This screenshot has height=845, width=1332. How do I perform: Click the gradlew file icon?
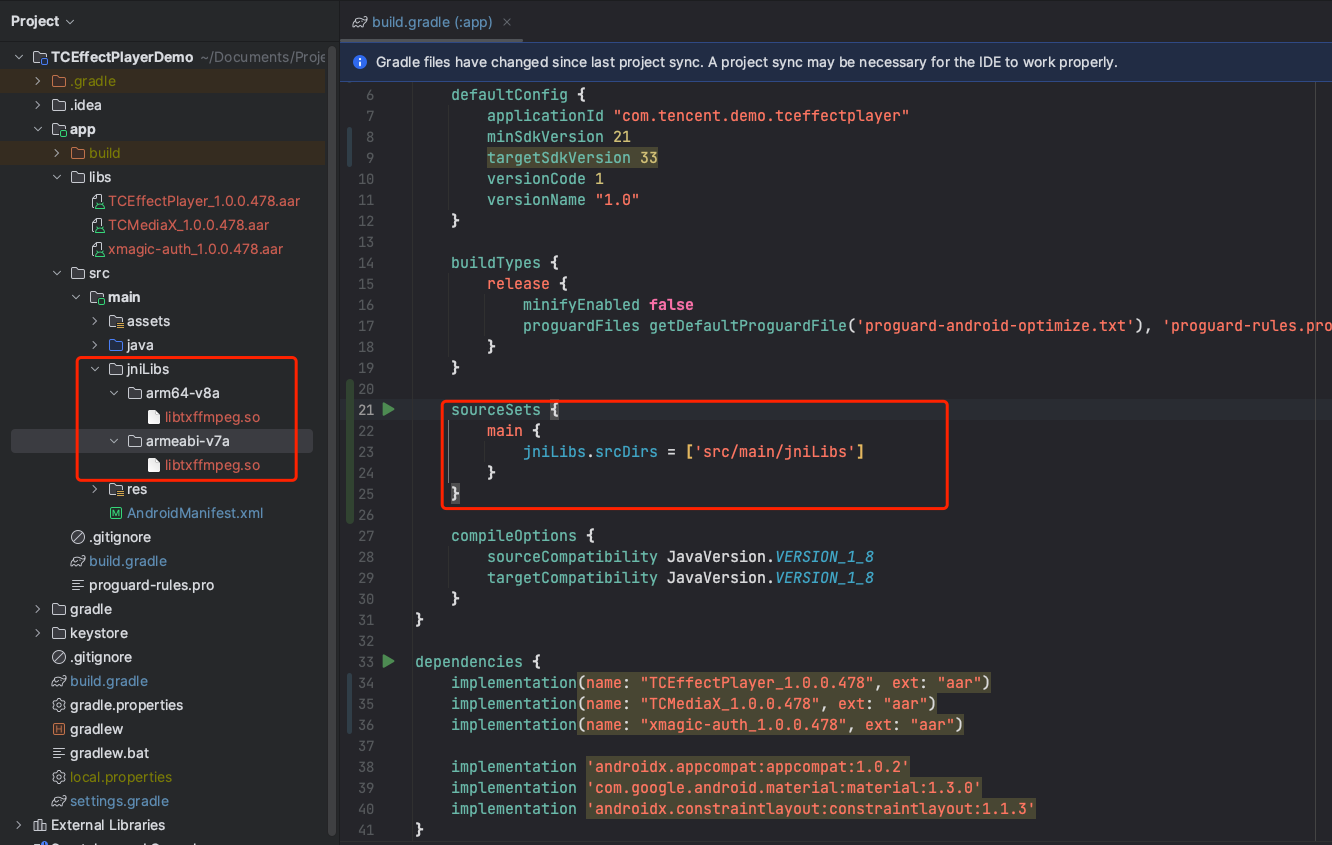tap(59, 729)
